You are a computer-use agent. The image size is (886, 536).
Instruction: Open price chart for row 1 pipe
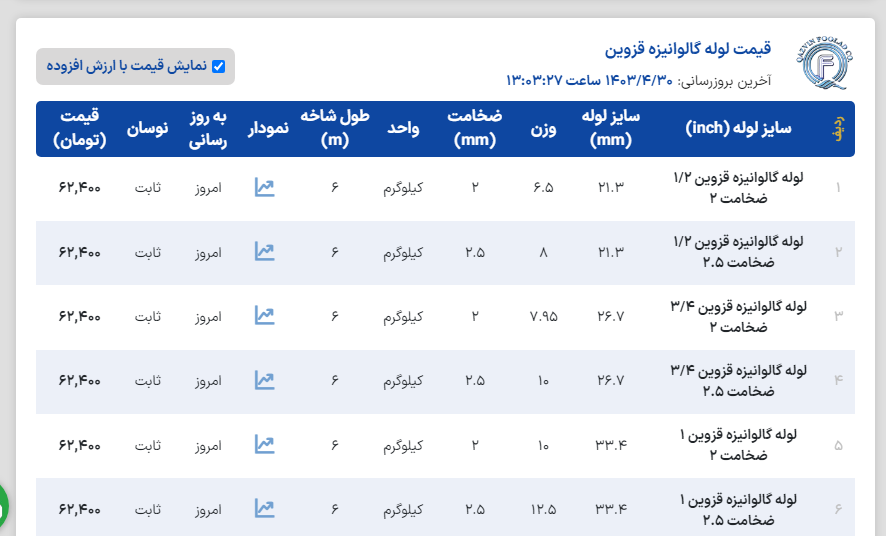(x=264, y=187)
